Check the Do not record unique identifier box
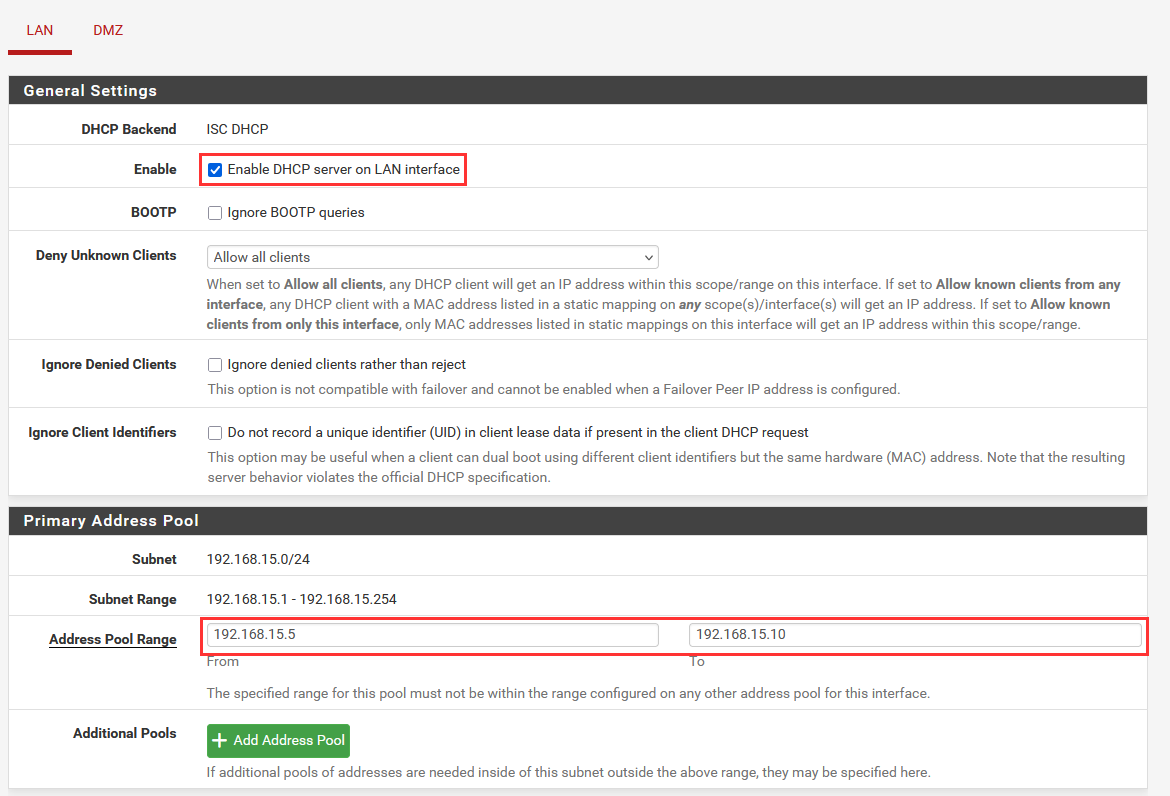 tap(215, 433)
